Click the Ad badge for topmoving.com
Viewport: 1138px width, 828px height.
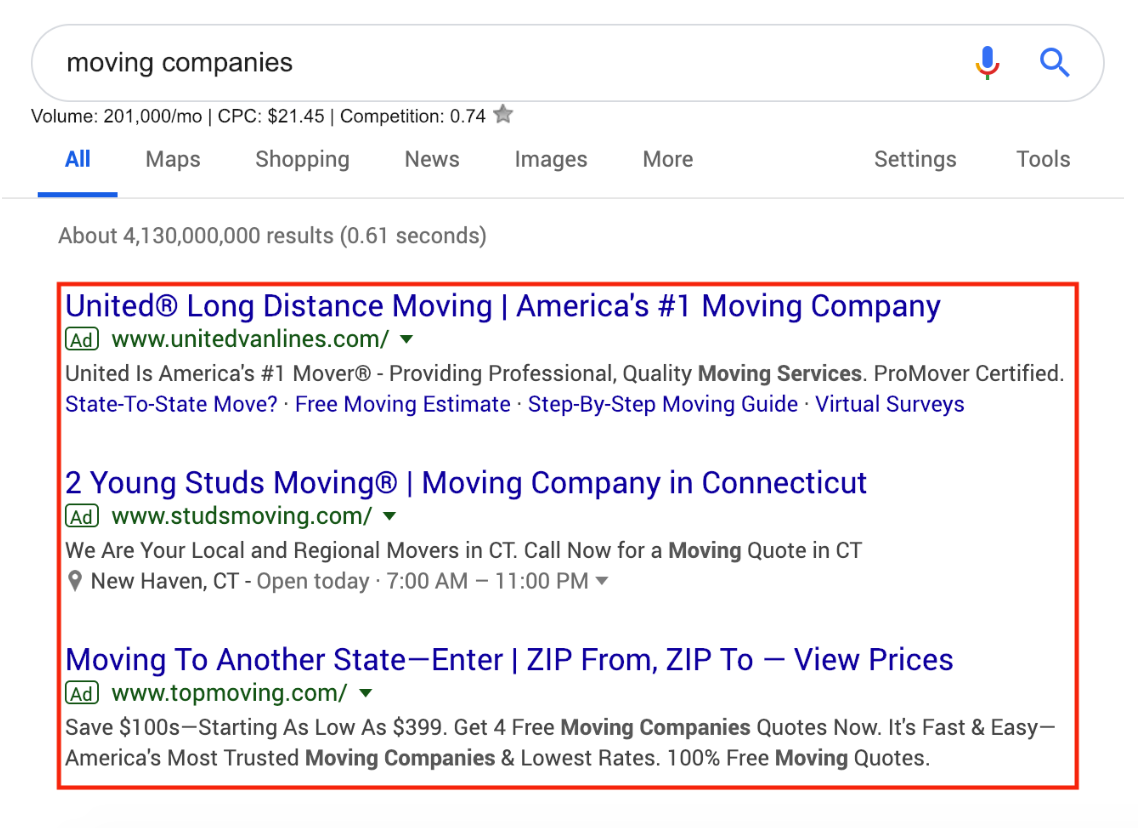82,694
